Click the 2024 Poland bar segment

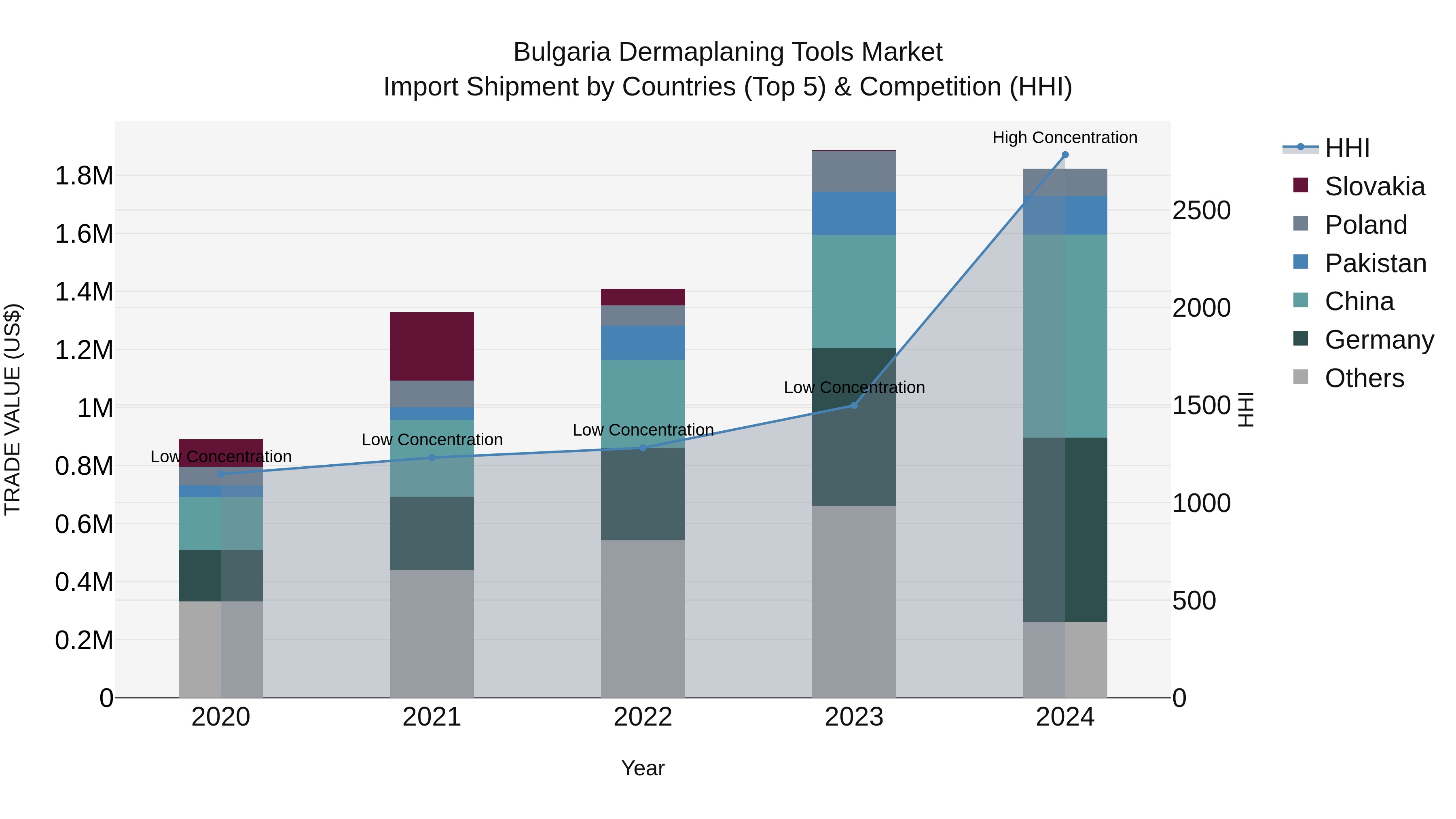point(1065,182)
